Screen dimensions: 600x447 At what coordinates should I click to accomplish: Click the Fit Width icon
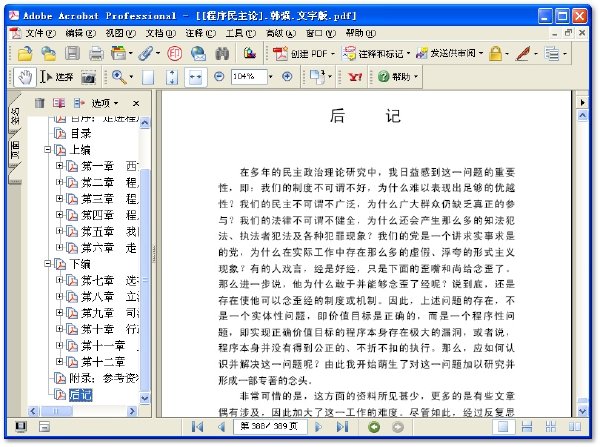196,77
